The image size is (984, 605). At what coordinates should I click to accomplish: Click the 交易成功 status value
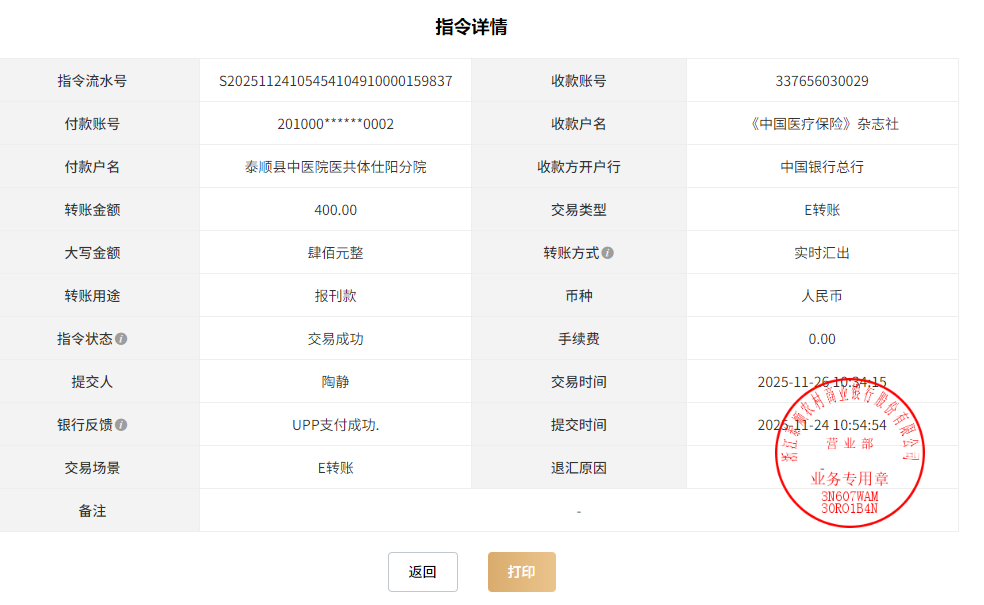click(335, 339)
